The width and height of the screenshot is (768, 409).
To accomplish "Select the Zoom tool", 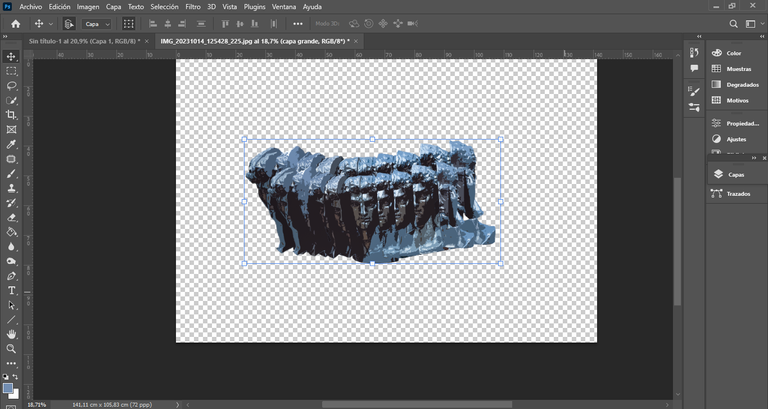I will coord(11,349).
